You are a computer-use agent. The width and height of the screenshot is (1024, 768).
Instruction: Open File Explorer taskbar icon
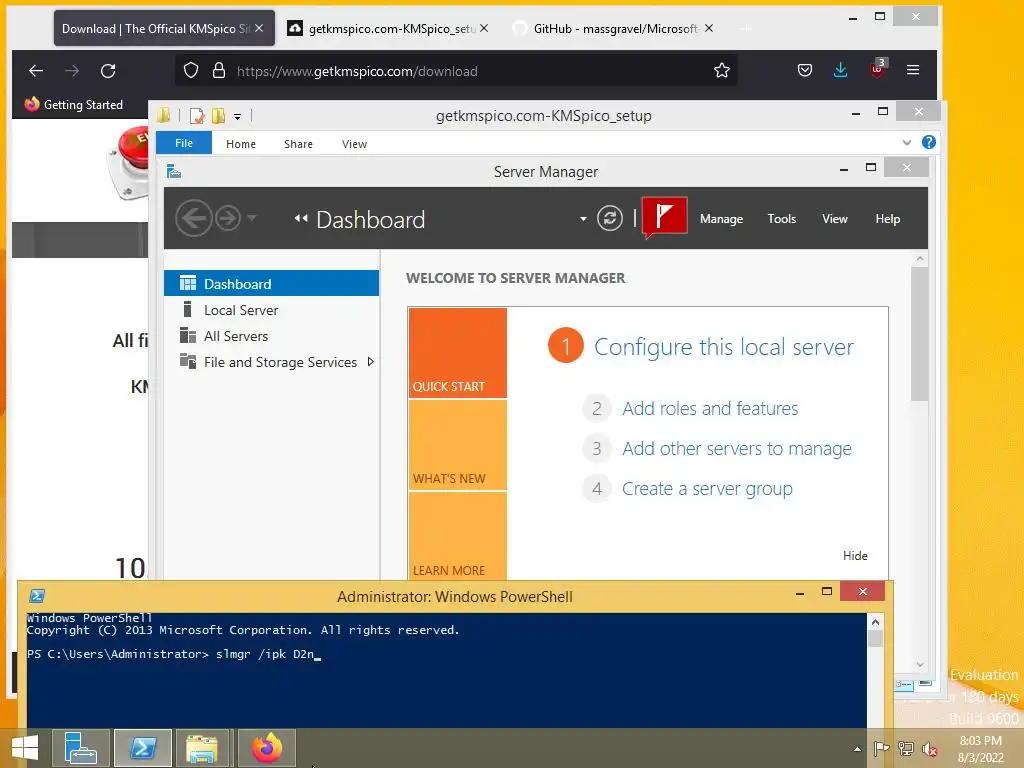tap(202, 748)
